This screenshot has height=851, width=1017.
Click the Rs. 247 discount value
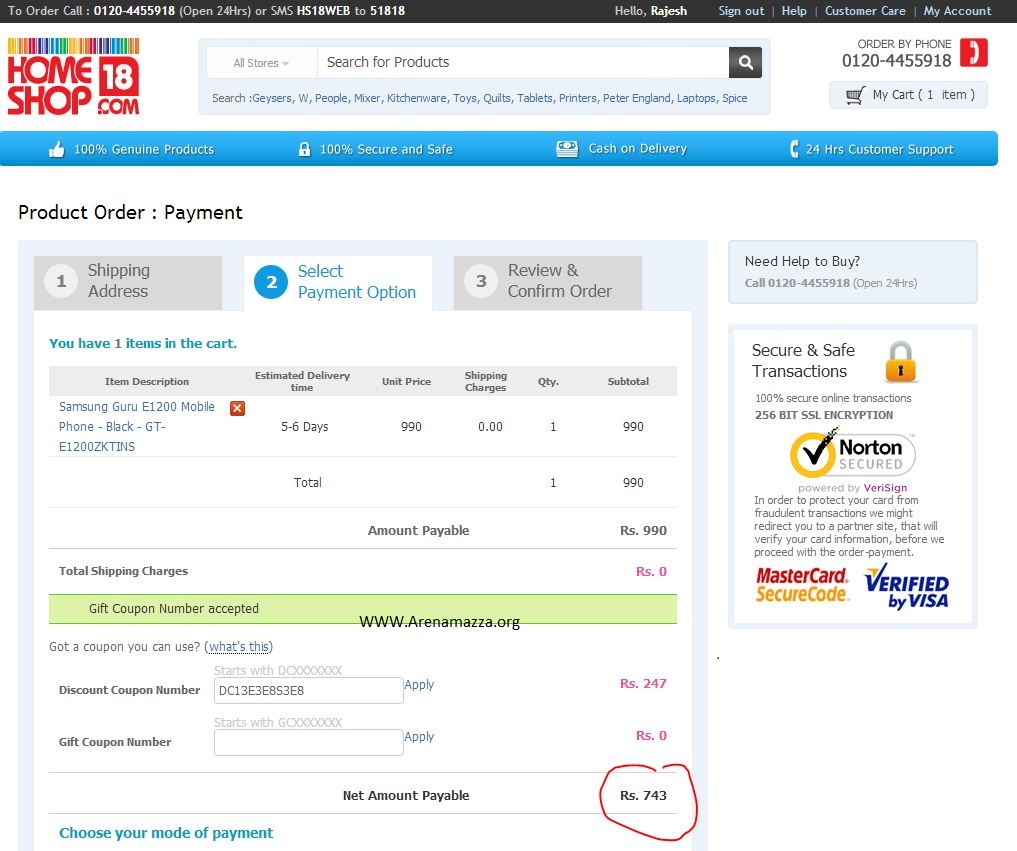(643, 684)
